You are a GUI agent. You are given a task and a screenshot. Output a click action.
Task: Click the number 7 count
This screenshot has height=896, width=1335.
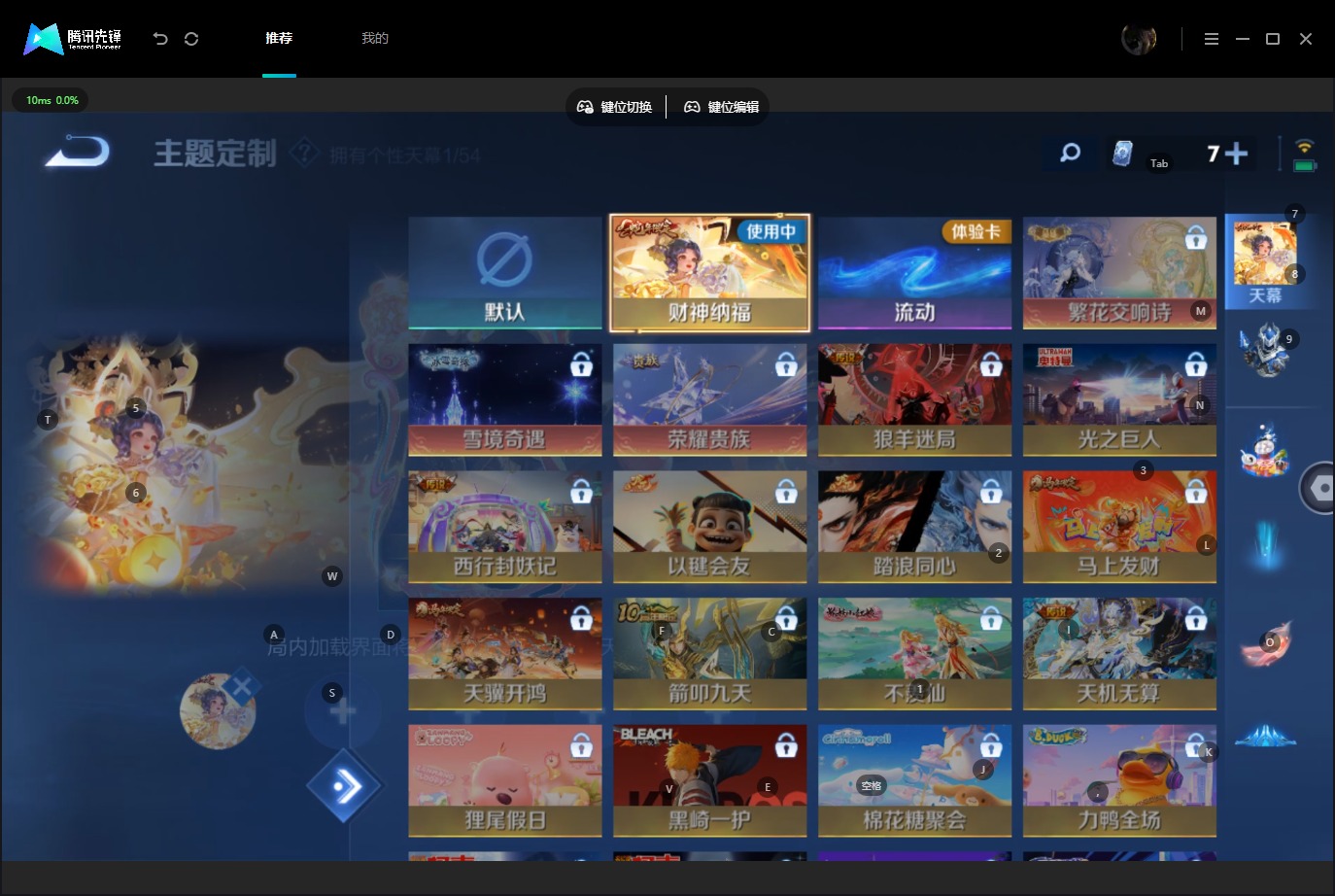[x=1213, y=154]
